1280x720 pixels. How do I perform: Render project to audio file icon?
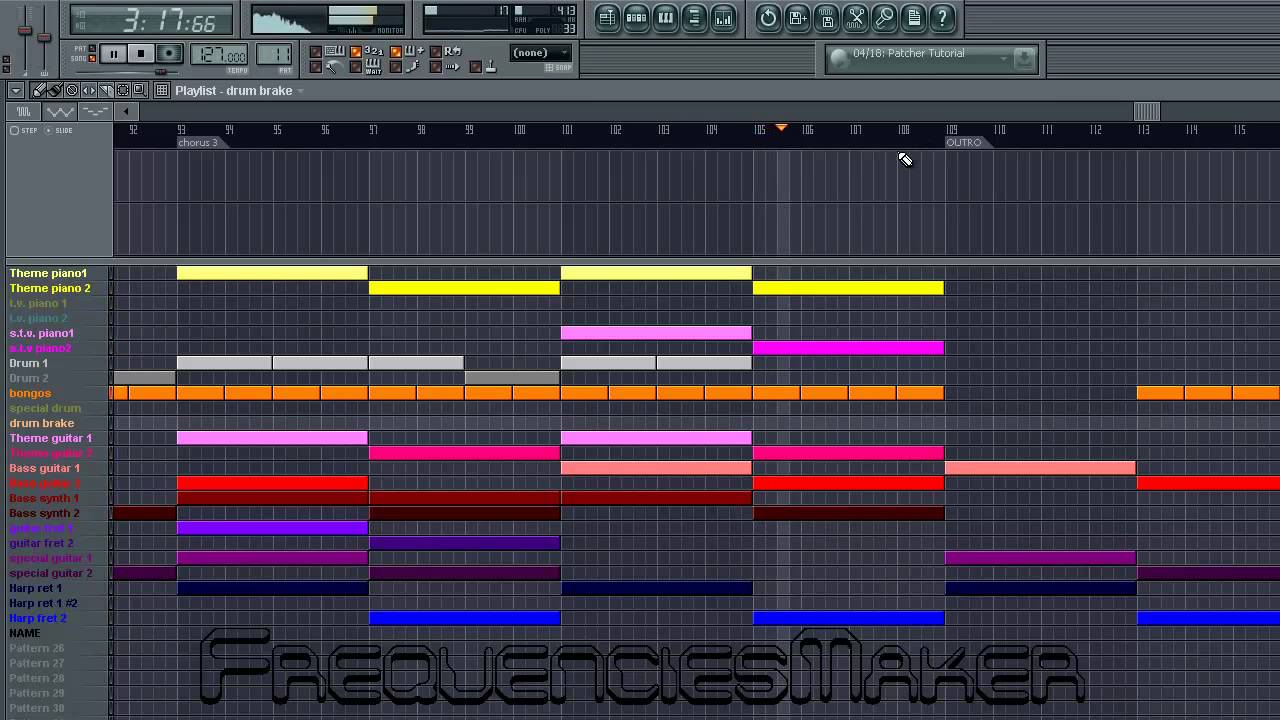point(826,17)
